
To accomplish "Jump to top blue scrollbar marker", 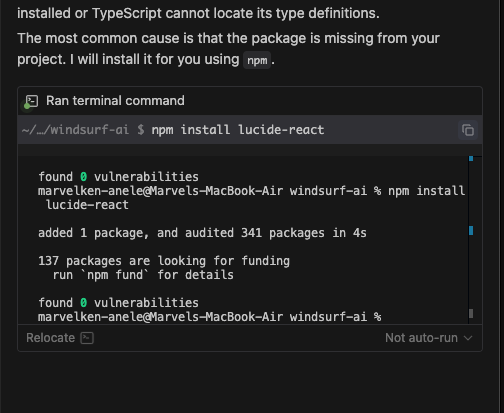I will click(471, 159).
